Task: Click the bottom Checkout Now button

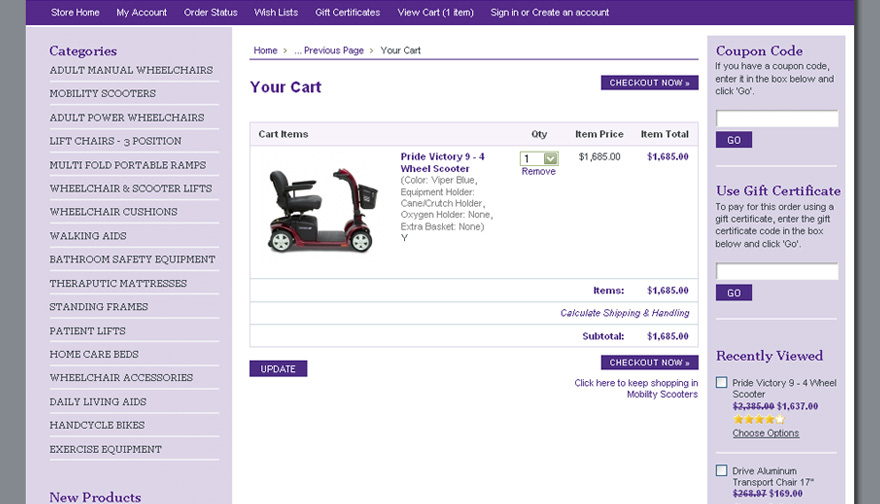Action: tap(649, 363)
